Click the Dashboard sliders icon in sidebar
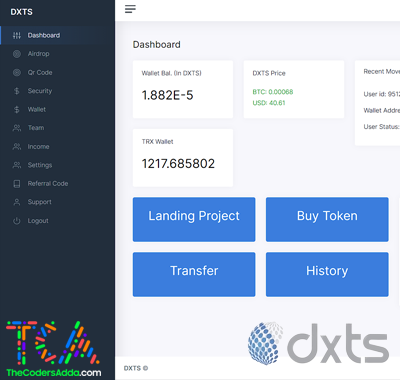The width and height of the screenshot is (400, 380). 17,35
